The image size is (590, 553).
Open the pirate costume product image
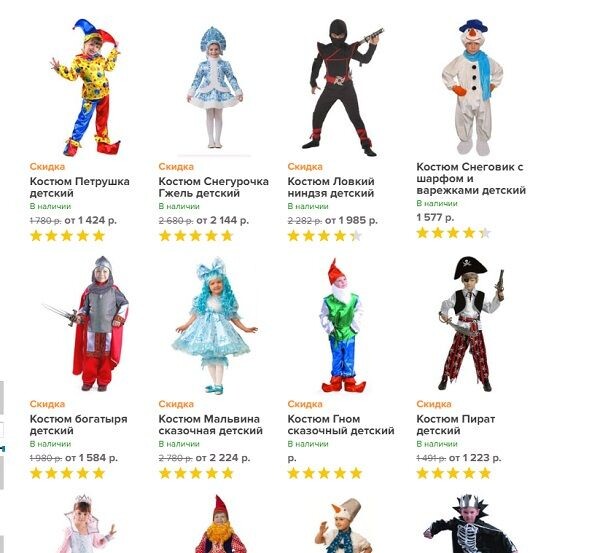(472, 324)
